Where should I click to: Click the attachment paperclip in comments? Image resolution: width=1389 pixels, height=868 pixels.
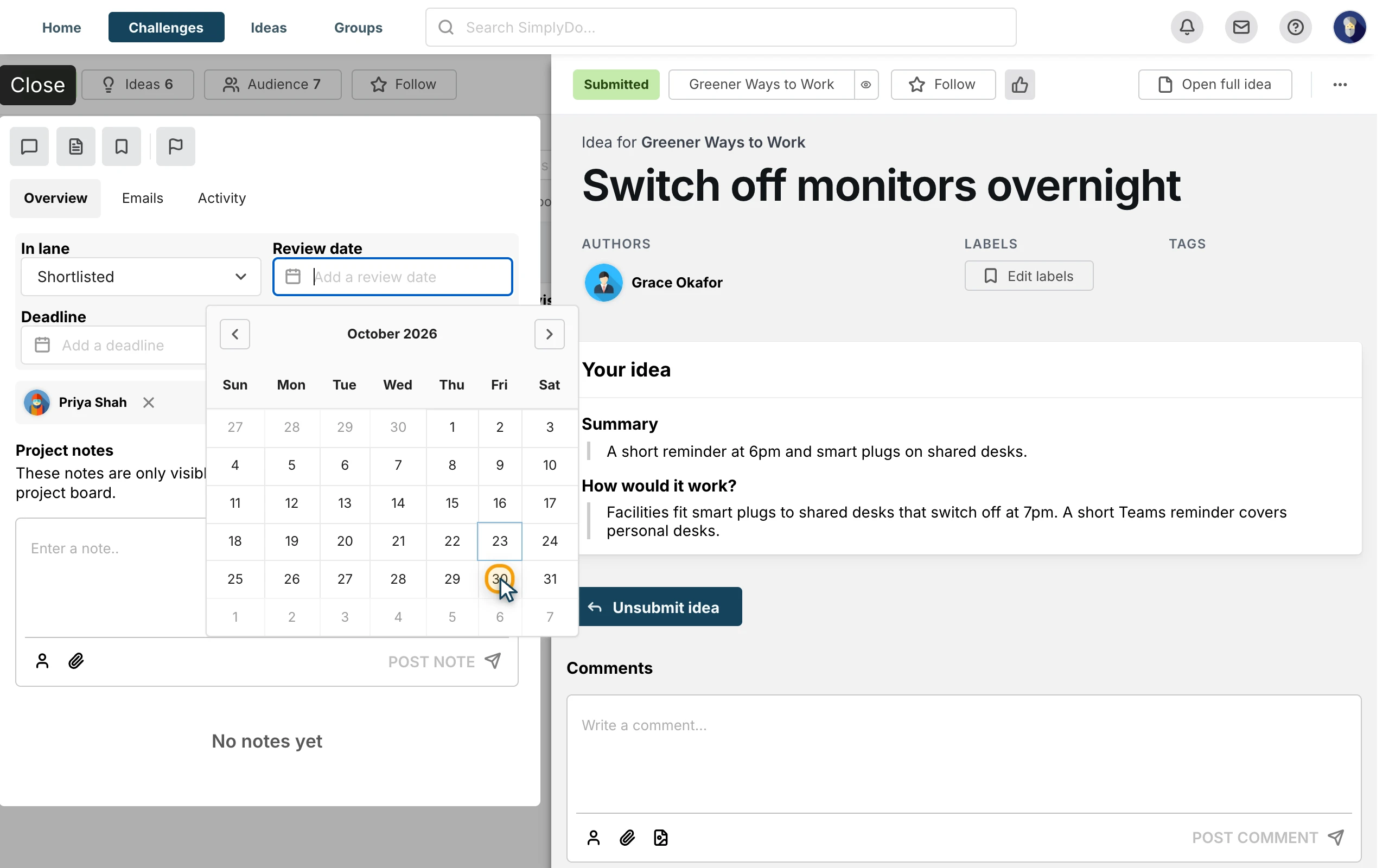pyautogui.click(x=627, y=838)
